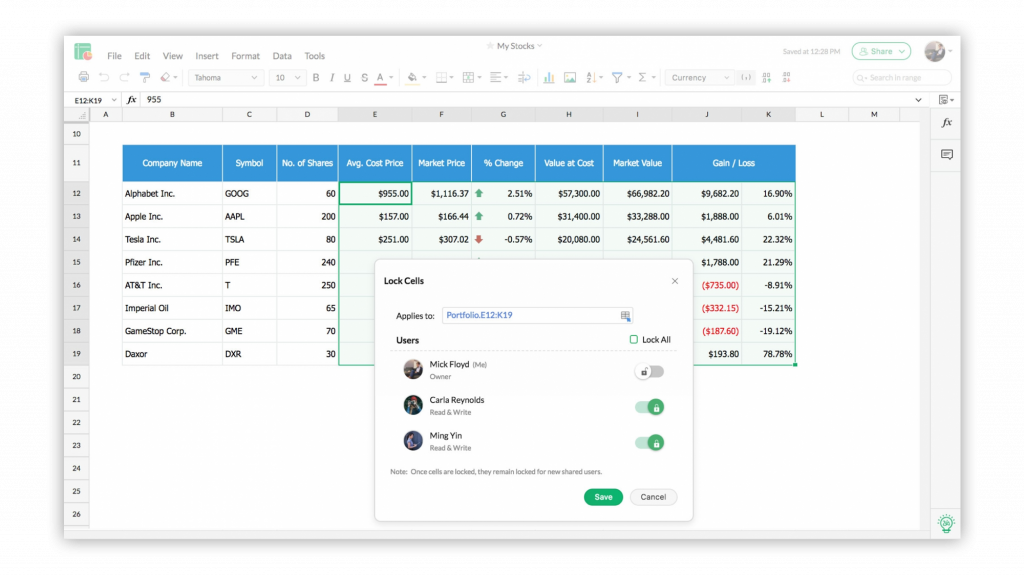Toggle lock for Mick Floyd
The image size is (1024, 575).
tap(649, 371)
